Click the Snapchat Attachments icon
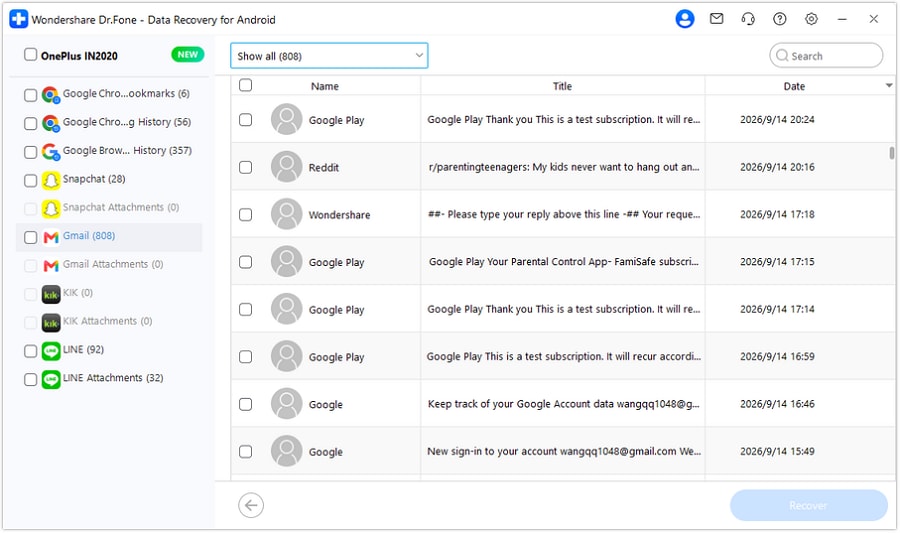The height and width of the screenshot is (533, 900). point(51,208)
